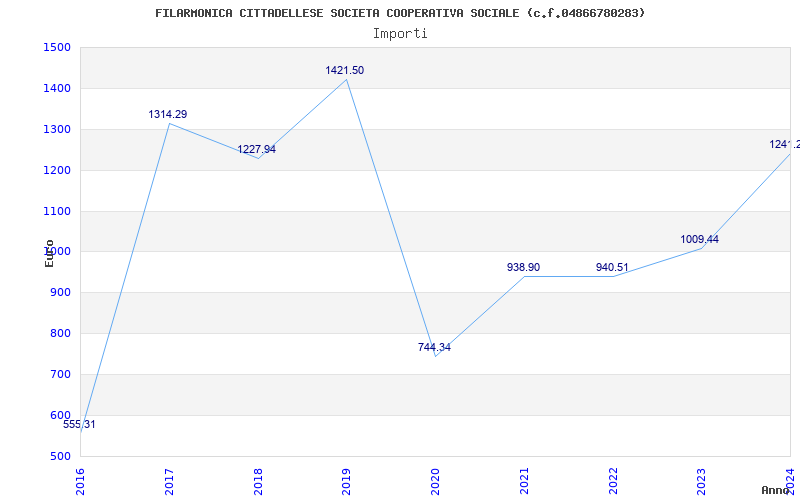Screen dimensions: 800x500
Task: Click the 'Anno' x-axis label
Action: coord(776,490)
